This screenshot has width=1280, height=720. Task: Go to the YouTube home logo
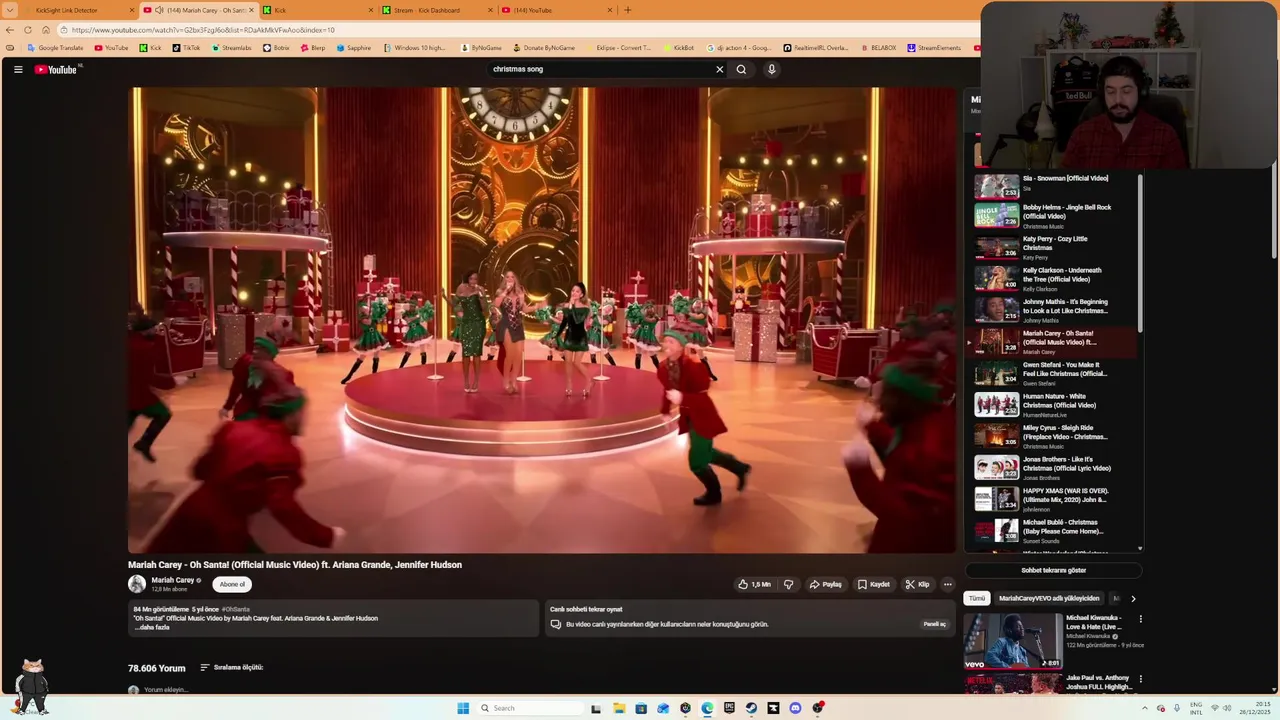(x=56, y=69)
